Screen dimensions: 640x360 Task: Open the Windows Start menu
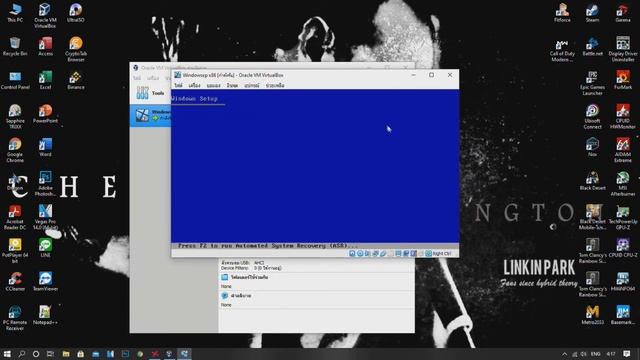pos(7,353)
